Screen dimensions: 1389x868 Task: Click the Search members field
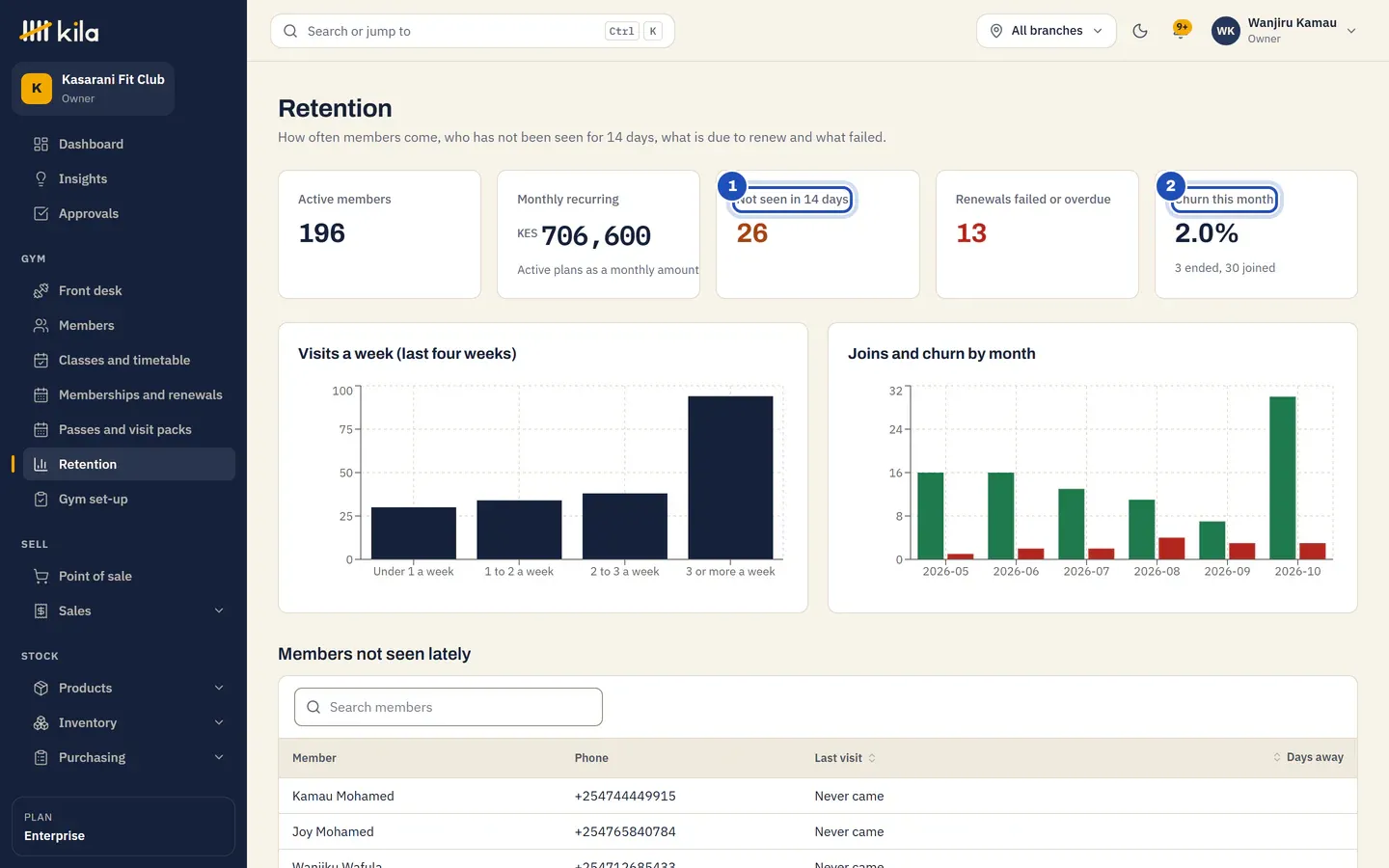click(449, 707)
